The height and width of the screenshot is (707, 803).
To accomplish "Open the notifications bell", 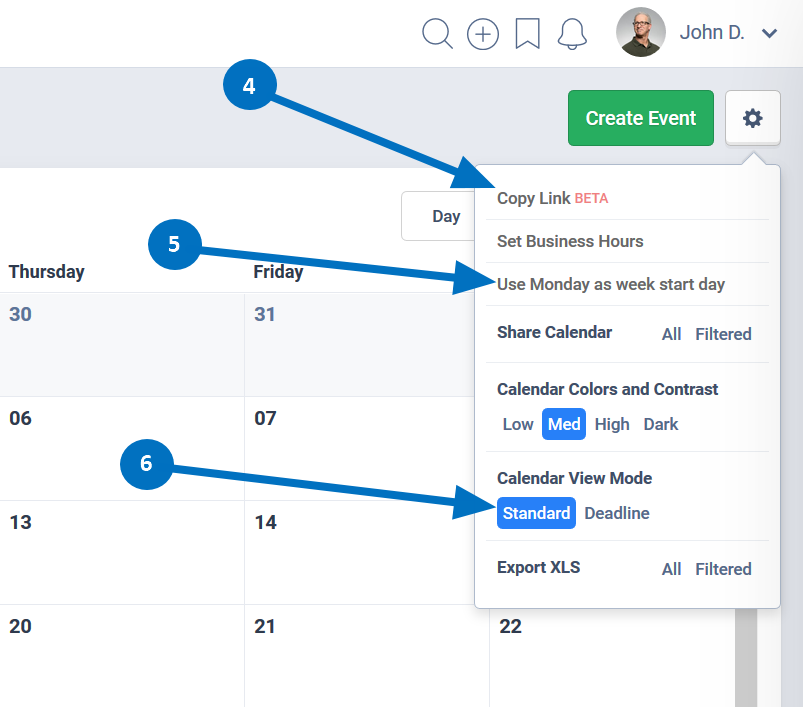I will coord(572,34).
